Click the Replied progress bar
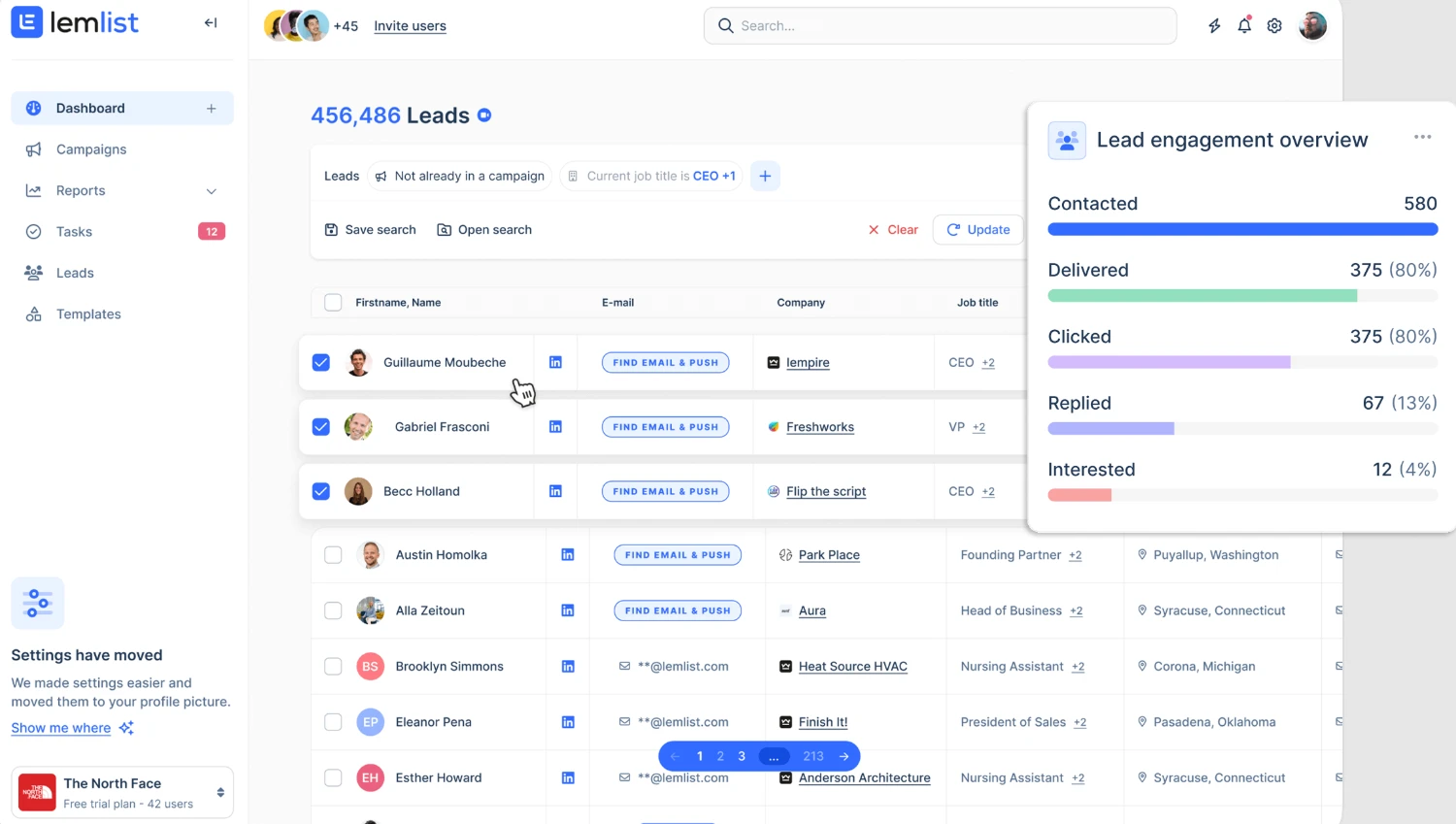Image resolution: width=1456 pixels, height=824 pixels. tap(1242, 429)
